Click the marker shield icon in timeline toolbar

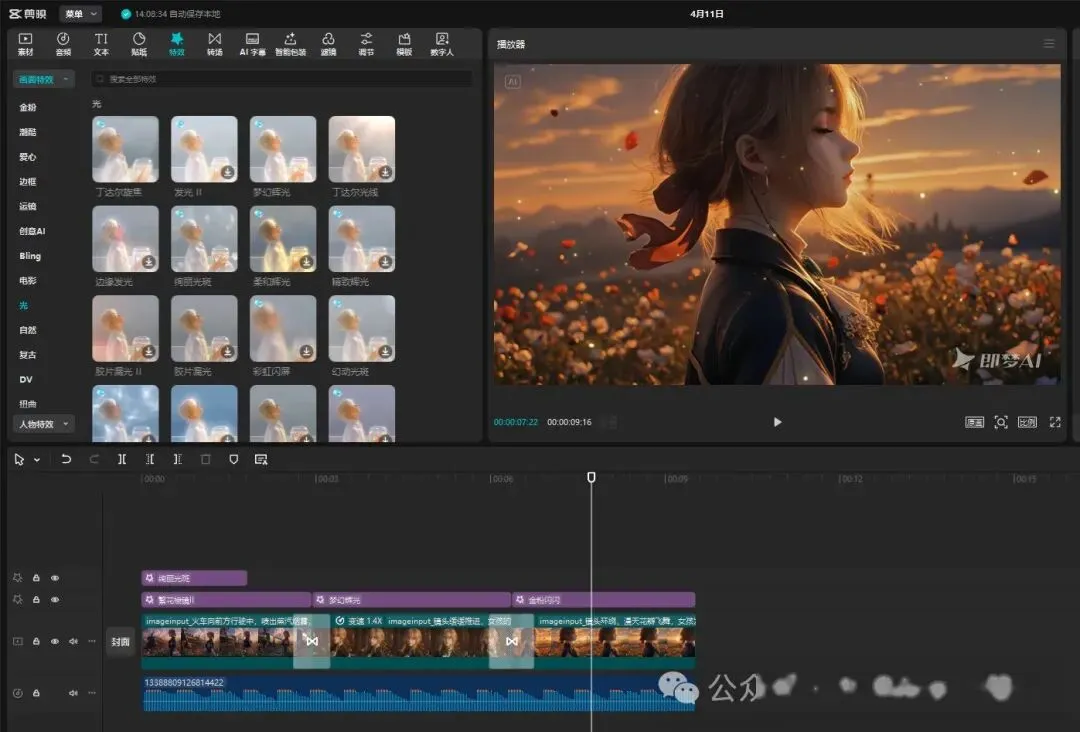pos(233,459)
